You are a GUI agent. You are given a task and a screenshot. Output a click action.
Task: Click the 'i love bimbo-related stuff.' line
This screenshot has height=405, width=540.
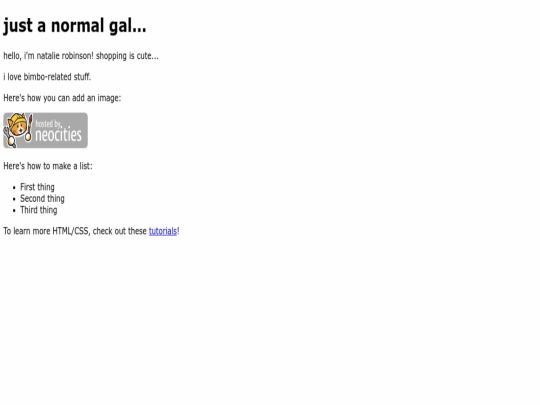(x=47, y=77)
